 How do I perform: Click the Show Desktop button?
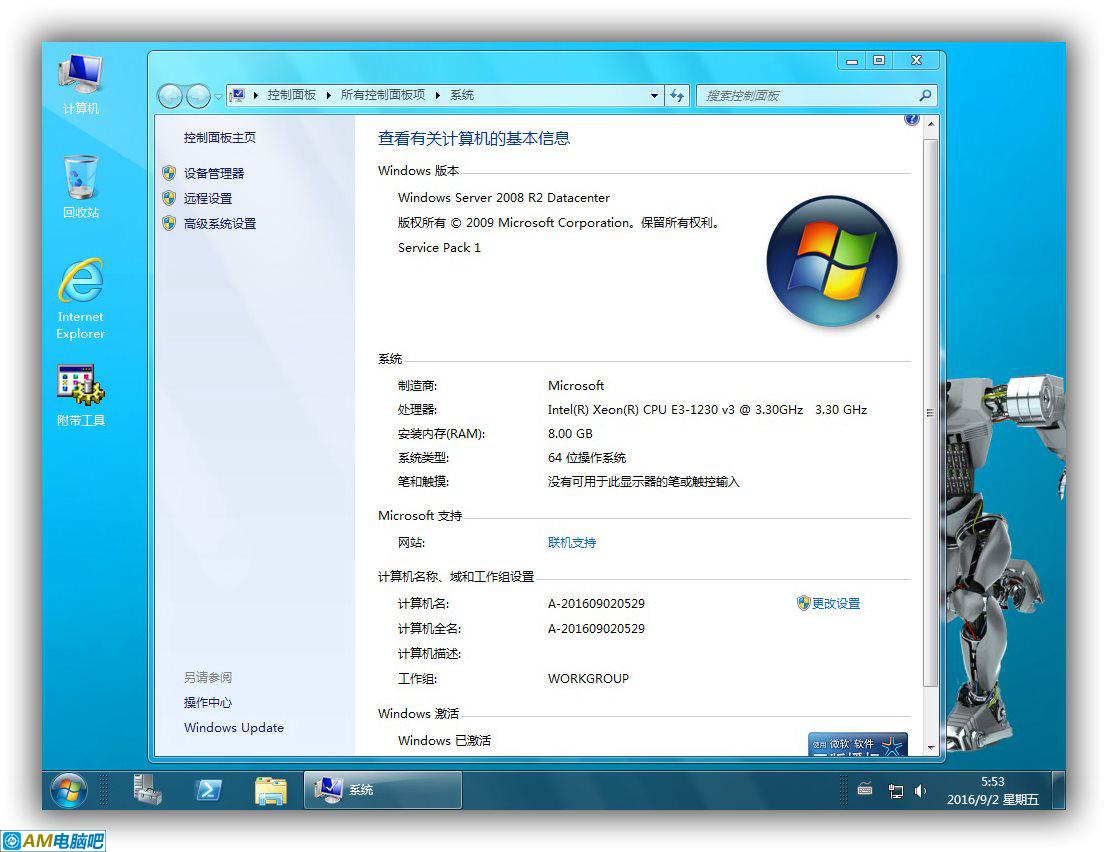(1058, 790)
